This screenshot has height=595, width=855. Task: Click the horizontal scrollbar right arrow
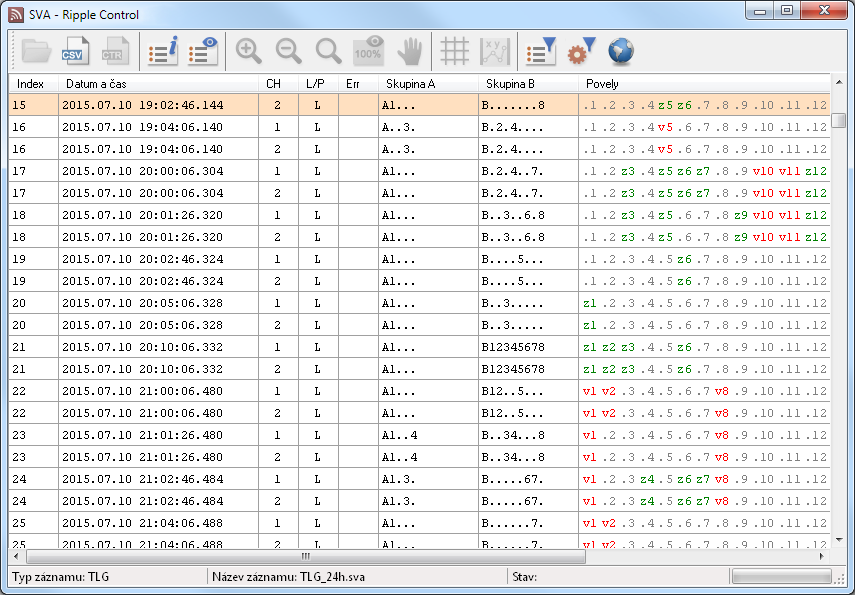pyautogui.click(x=822, y=556)
